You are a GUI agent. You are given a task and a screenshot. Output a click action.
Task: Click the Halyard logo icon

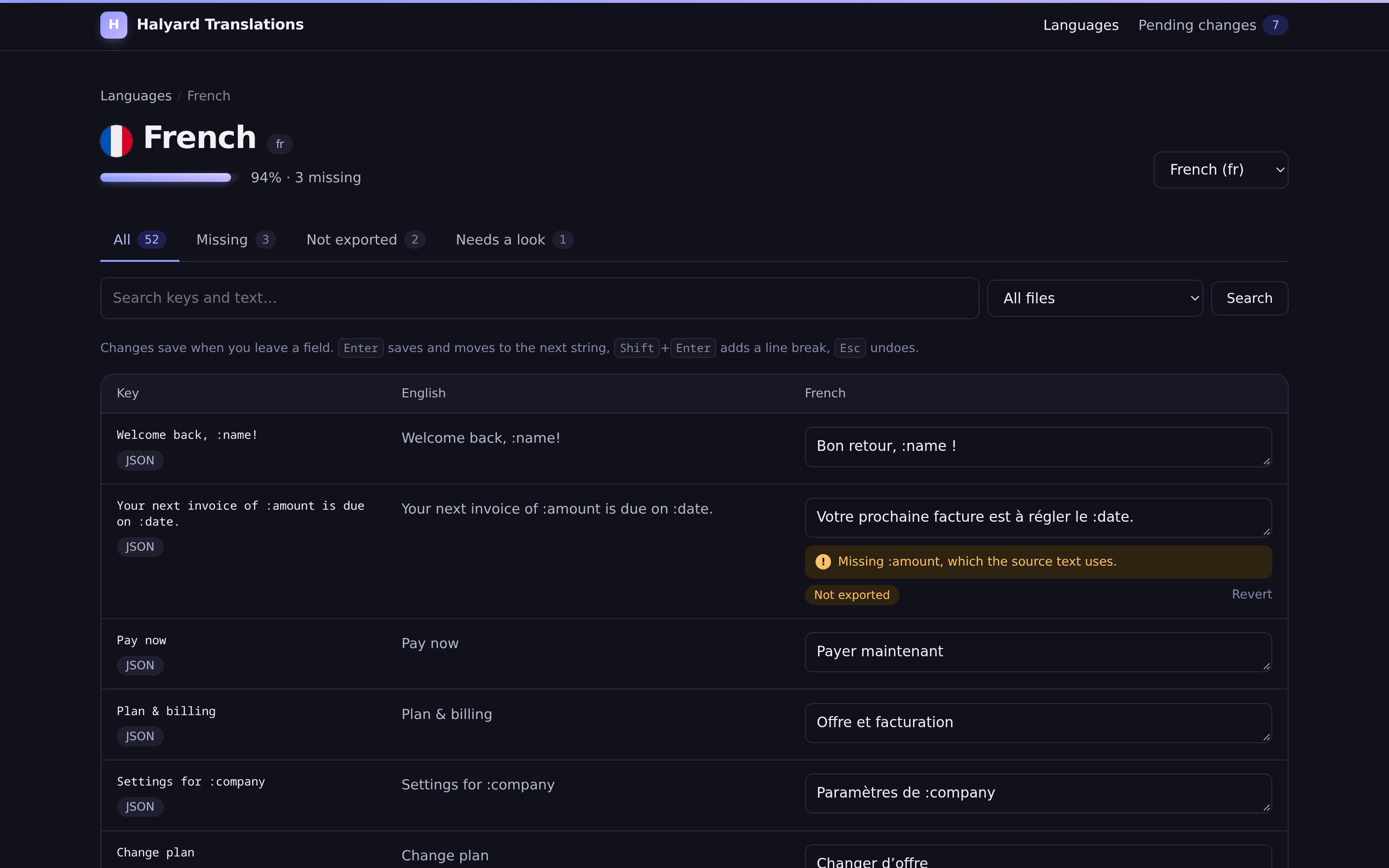point(114,25)
